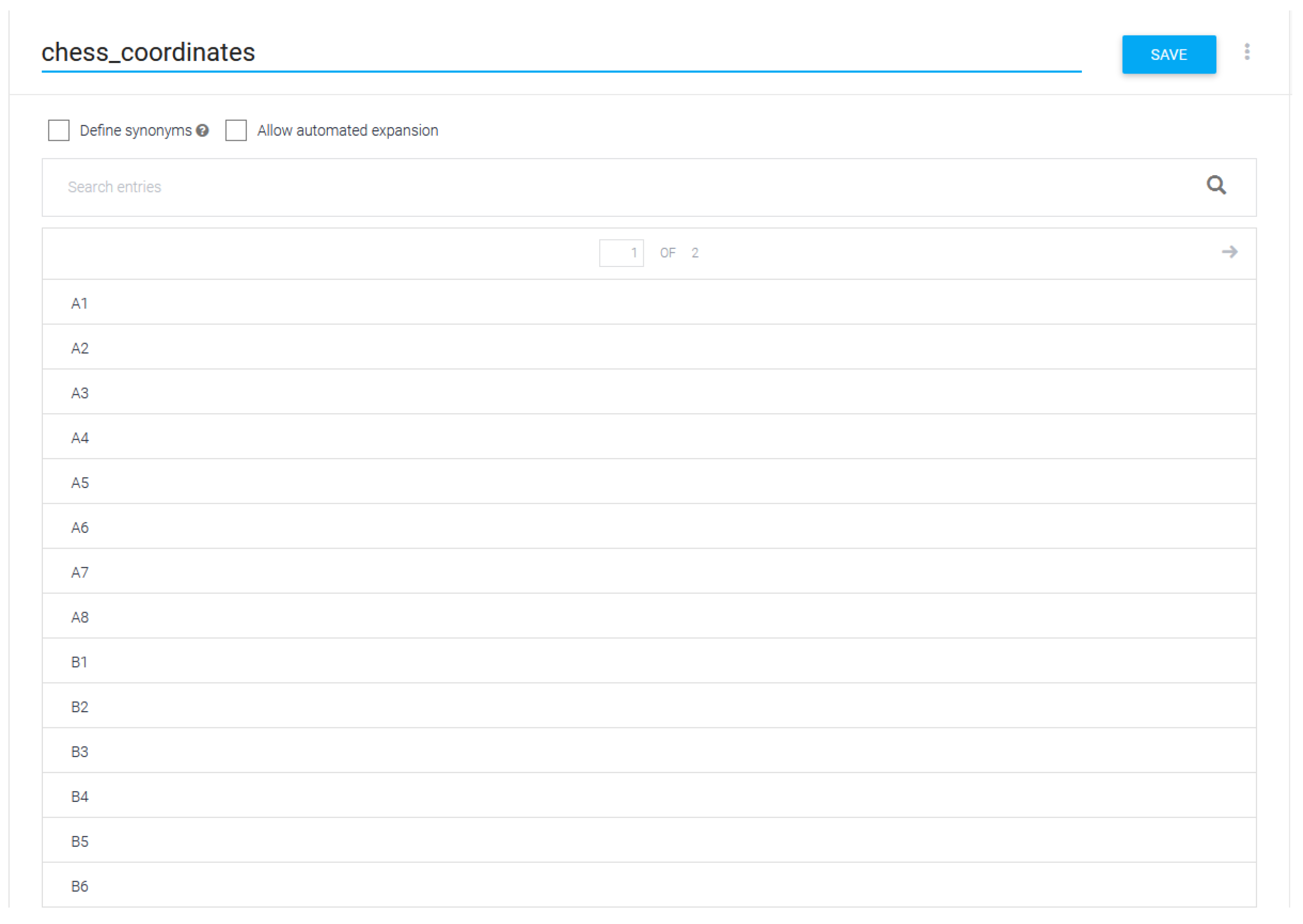Click the search magnifier icon
Screen dimensions: 1303x924
[1216, 185]
